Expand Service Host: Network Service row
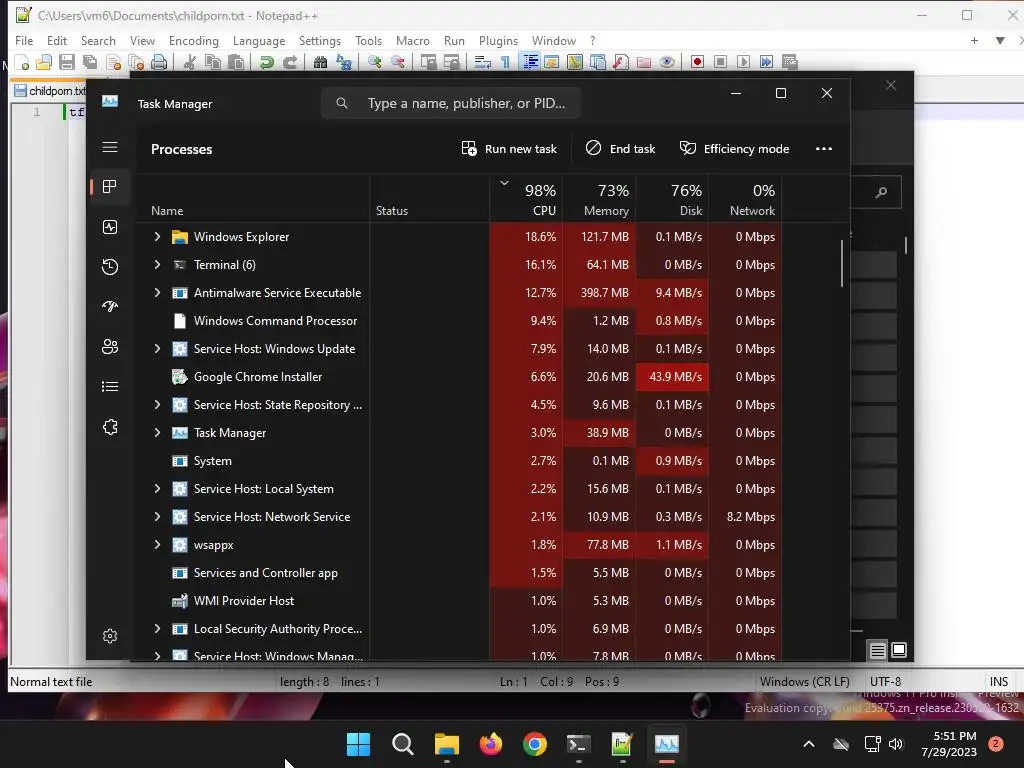This screenshot has width=1024, height=768. 157,517
